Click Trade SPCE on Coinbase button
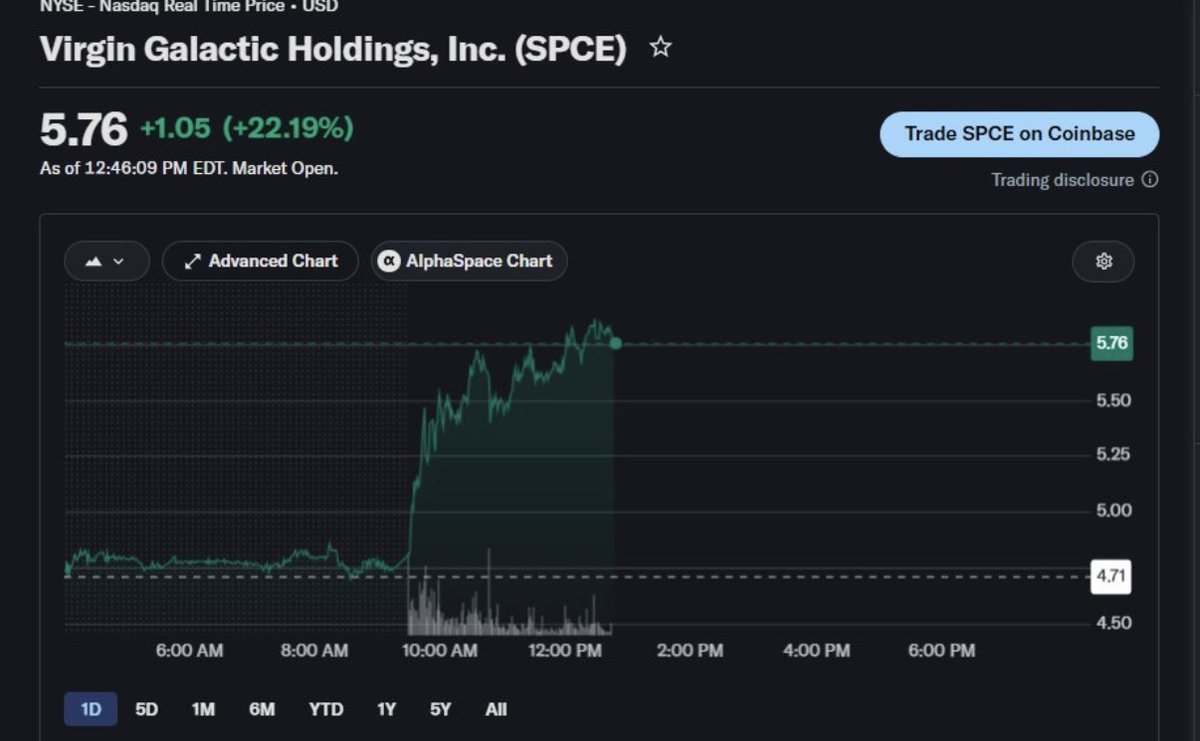1200x741 pixels. [1020, 134]
